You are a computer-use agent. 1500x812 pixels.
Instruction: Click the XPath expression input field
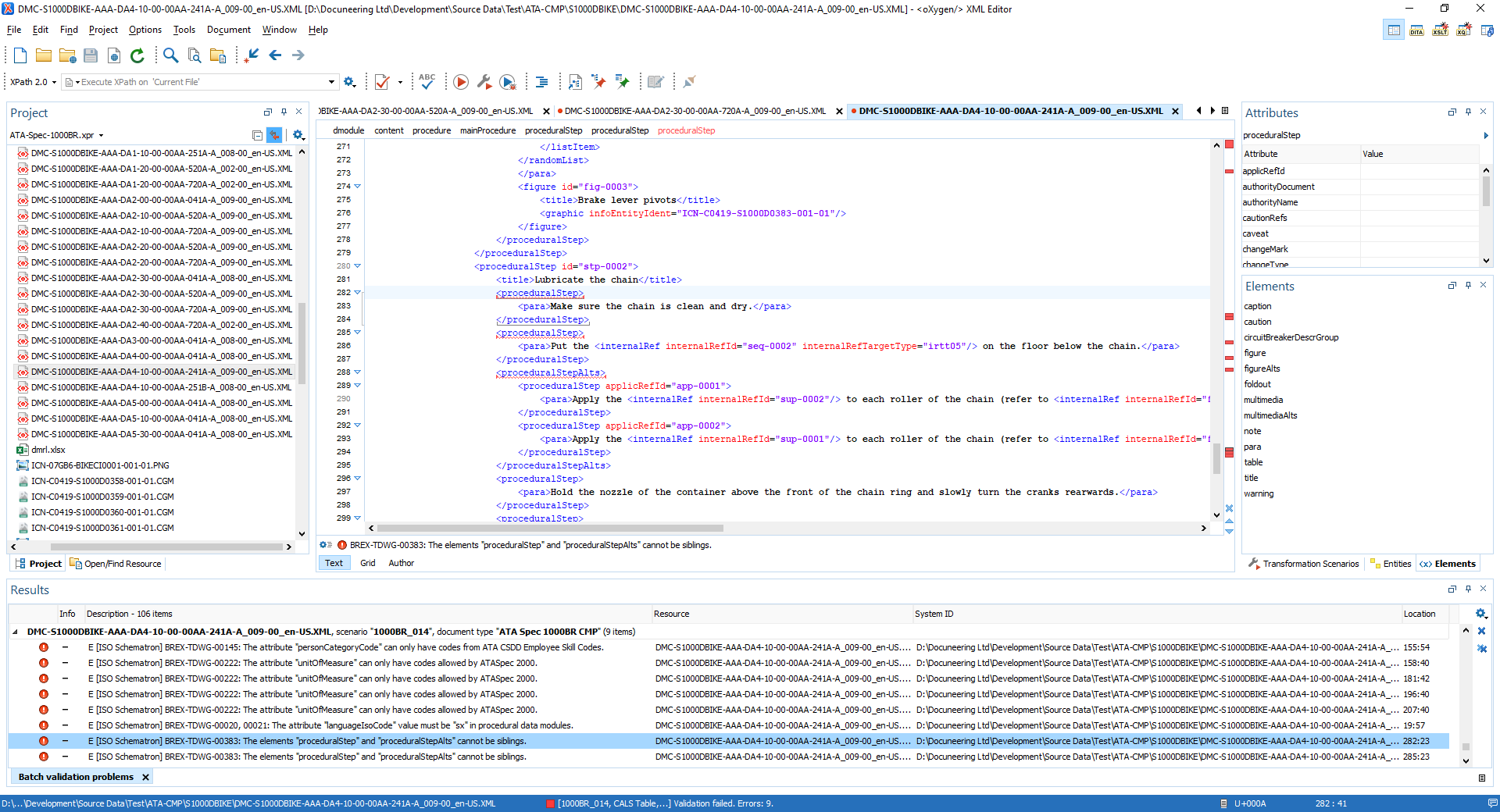[x=199, y=82]
